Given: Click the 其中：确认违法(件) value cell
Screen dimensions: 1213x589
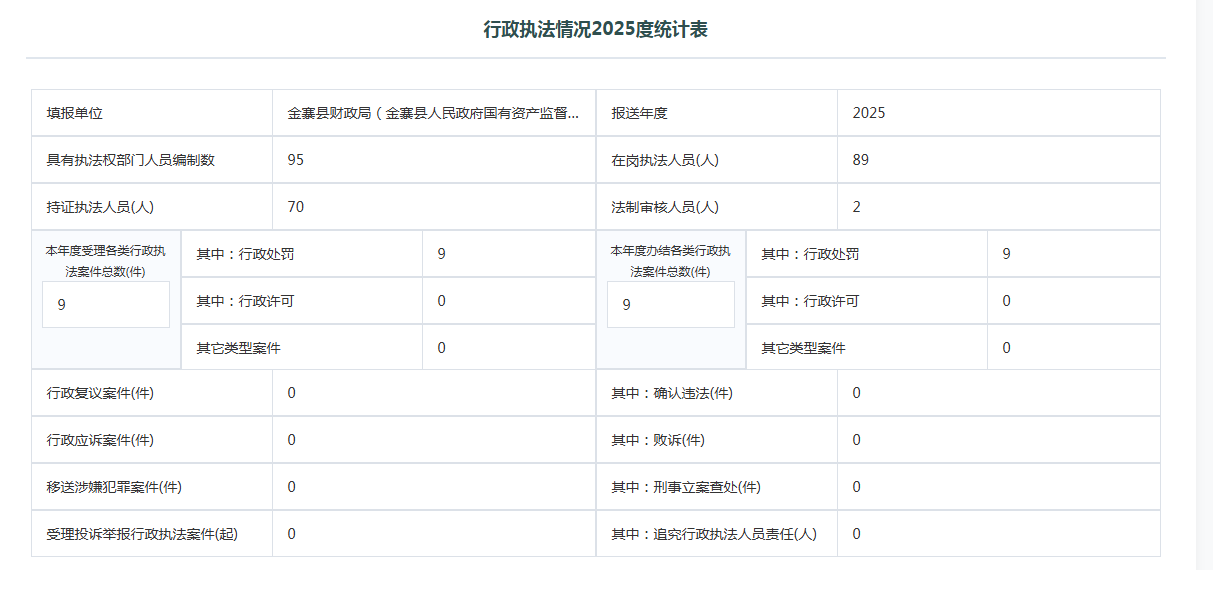Looking at the screenshot, I should [997, 393].
